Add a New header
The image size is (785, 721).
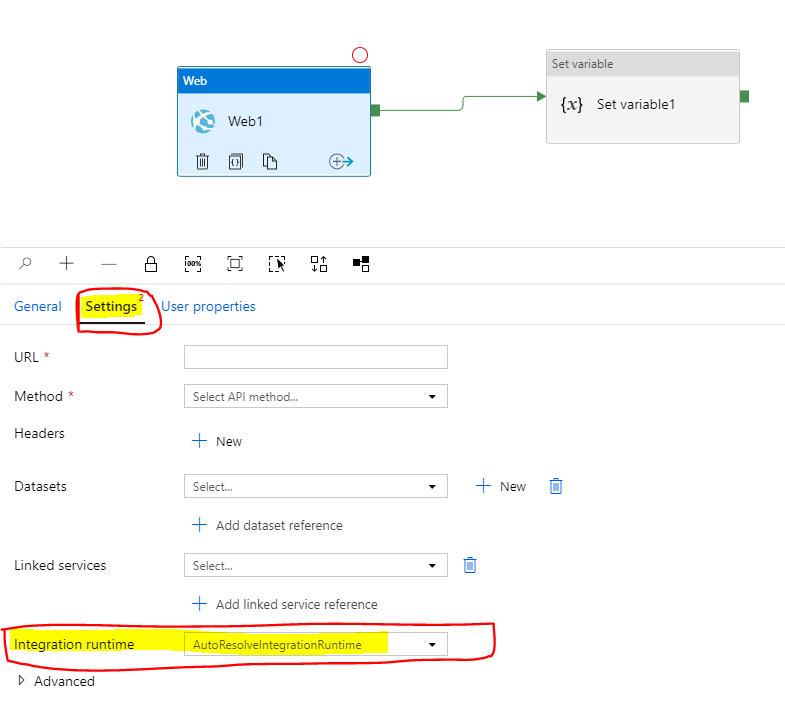(x=217, y=441)
